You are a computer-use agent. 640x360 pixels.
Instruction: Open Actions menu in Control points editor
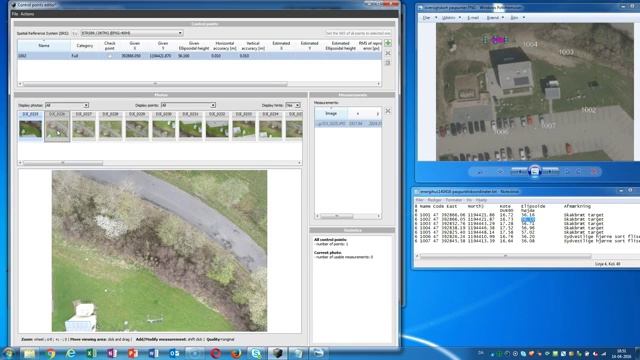coord(27,14)
